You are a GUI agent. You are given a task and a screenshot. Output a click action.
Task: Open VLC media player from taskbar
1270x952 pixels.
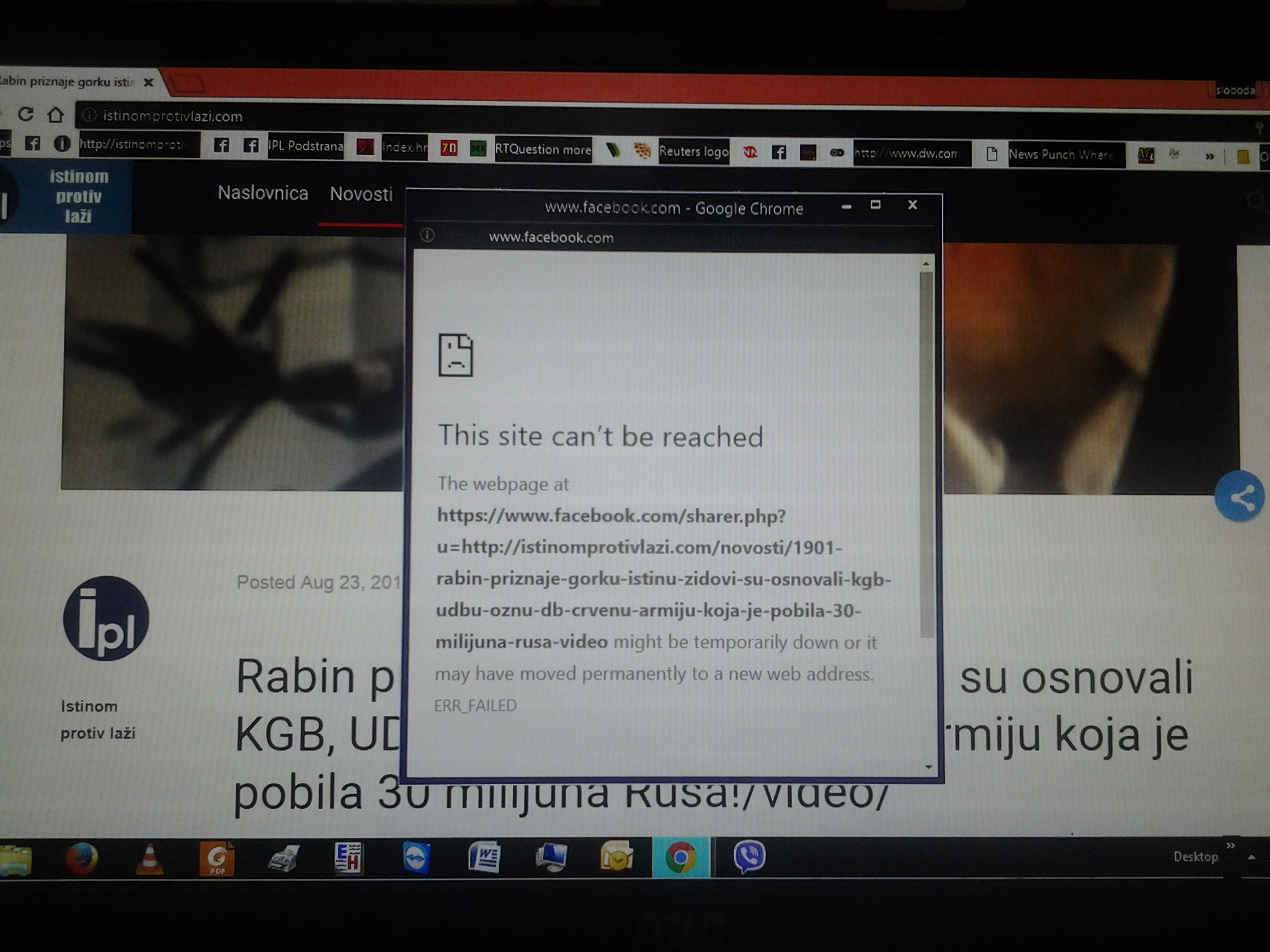pyautogui.click(x=149, y=859)
